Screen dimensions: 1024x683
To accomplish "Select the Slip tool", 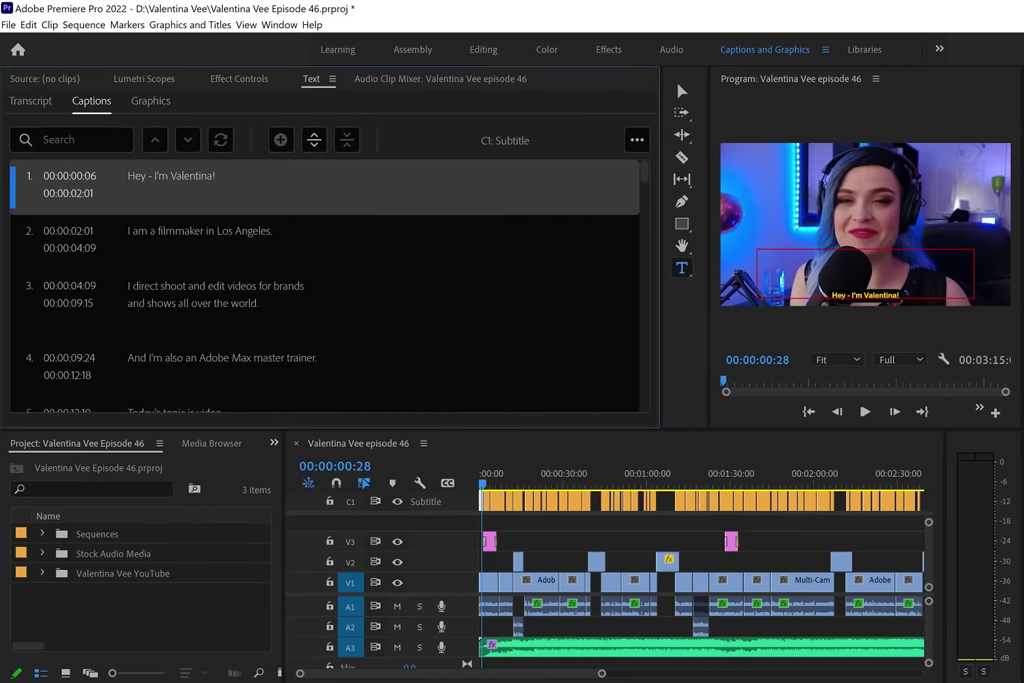I will [x=682, y=179].
